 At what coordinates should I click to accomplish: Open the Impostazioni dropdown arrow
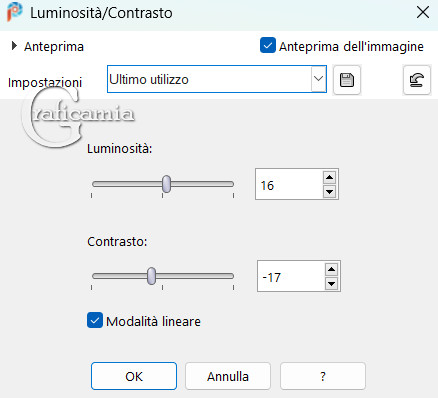coord(318,79)
